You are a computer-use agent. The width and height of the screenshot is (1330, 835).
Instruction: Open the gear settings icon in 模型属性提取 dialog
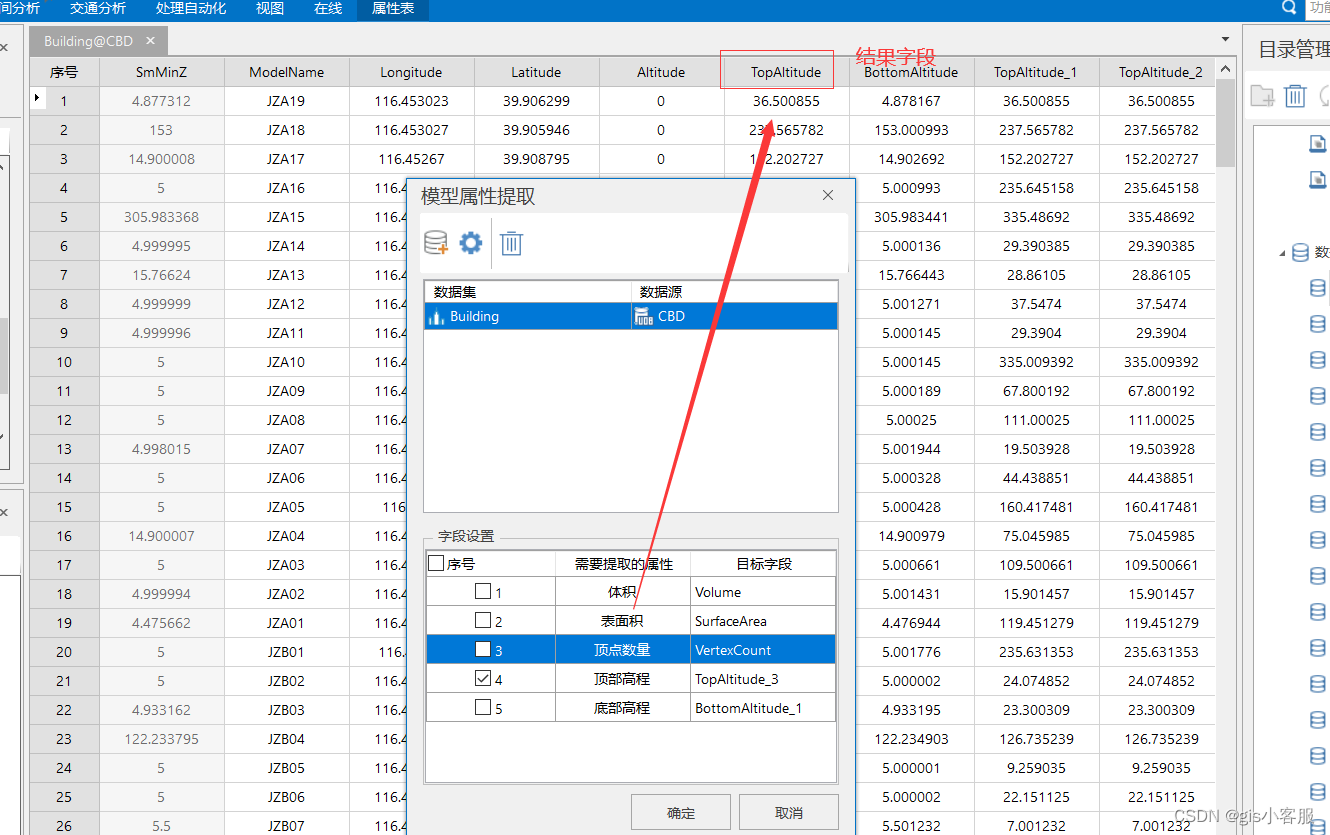coord(471,243)
